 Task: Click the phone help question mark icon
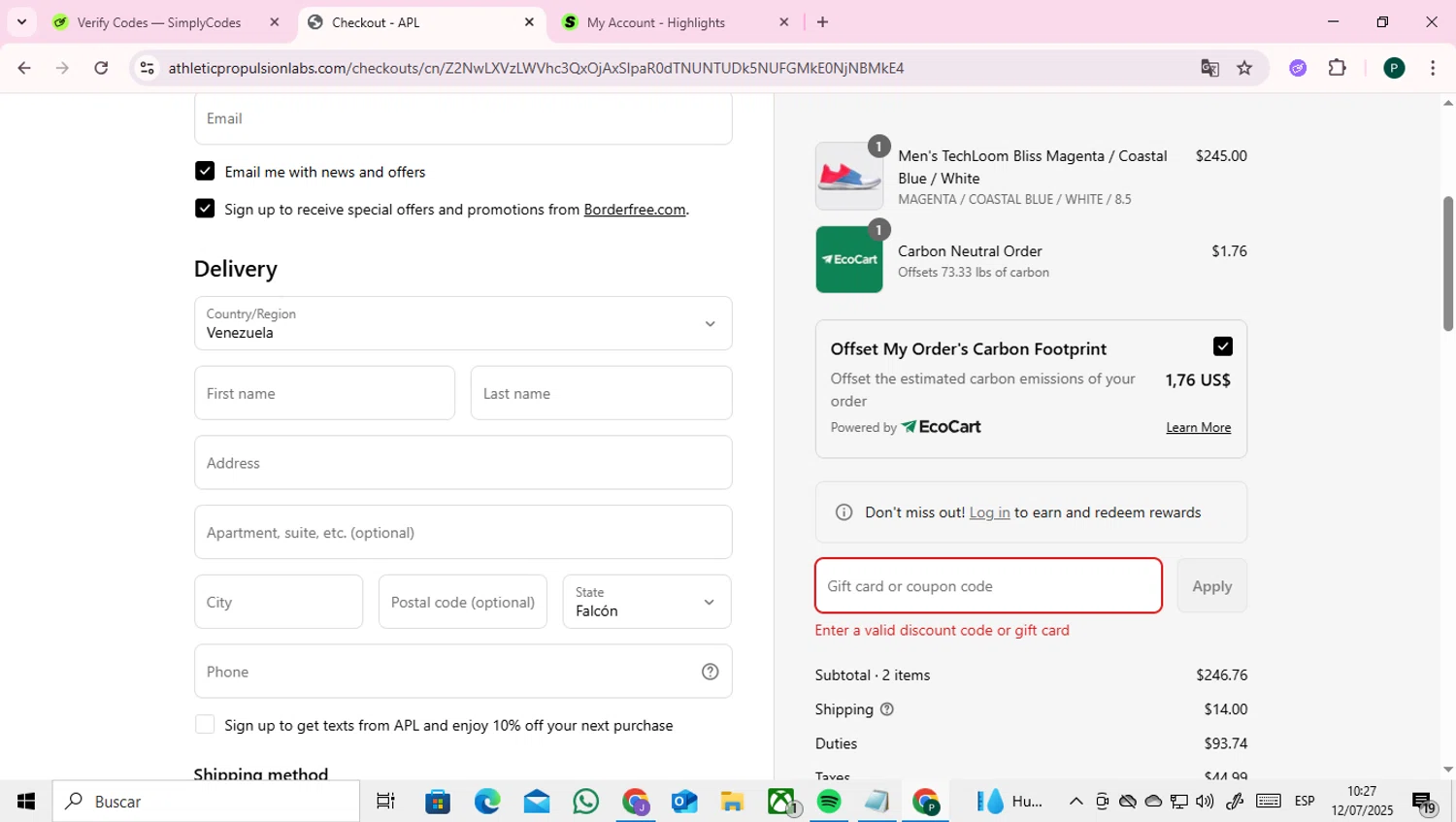click(x=711, y=672)
